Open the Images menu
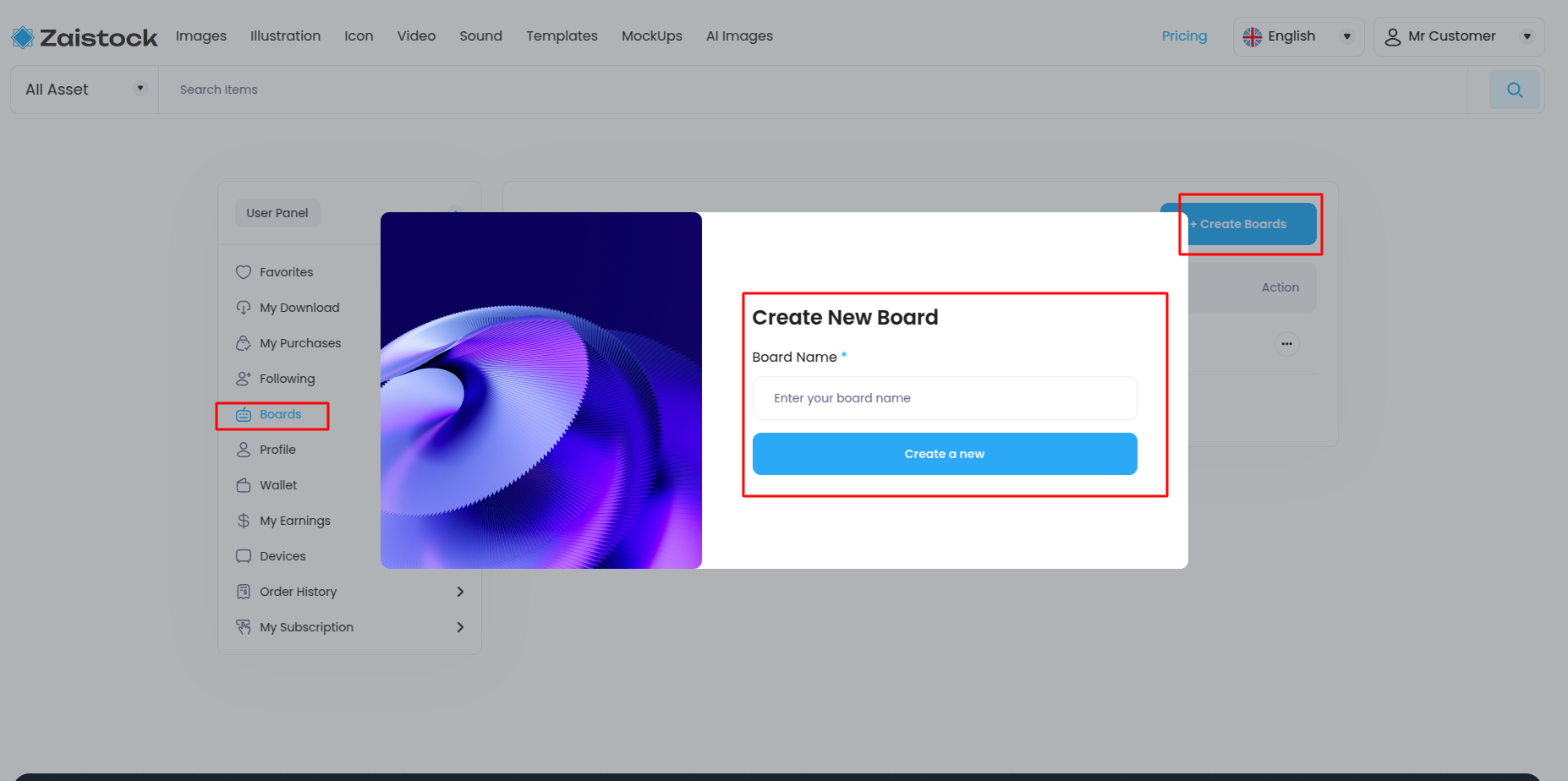Image resolution: width=1568 pixels, height=781 pixels. [201, 35]
